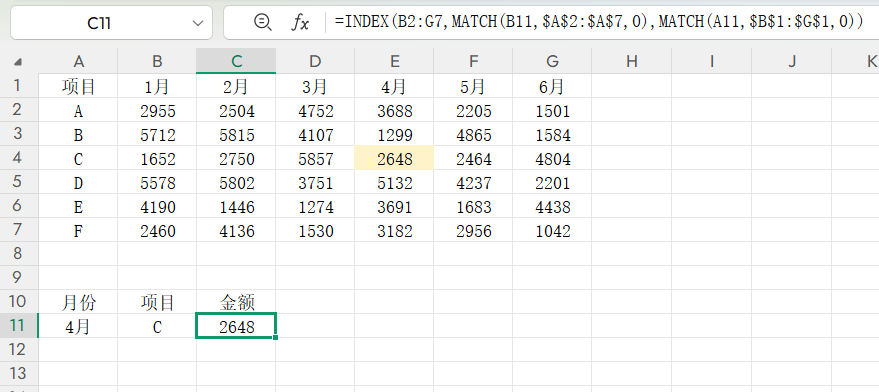Click project label D in column A
Image resolution: width=879 pixels, height=392 pixels.
(78, 182)
